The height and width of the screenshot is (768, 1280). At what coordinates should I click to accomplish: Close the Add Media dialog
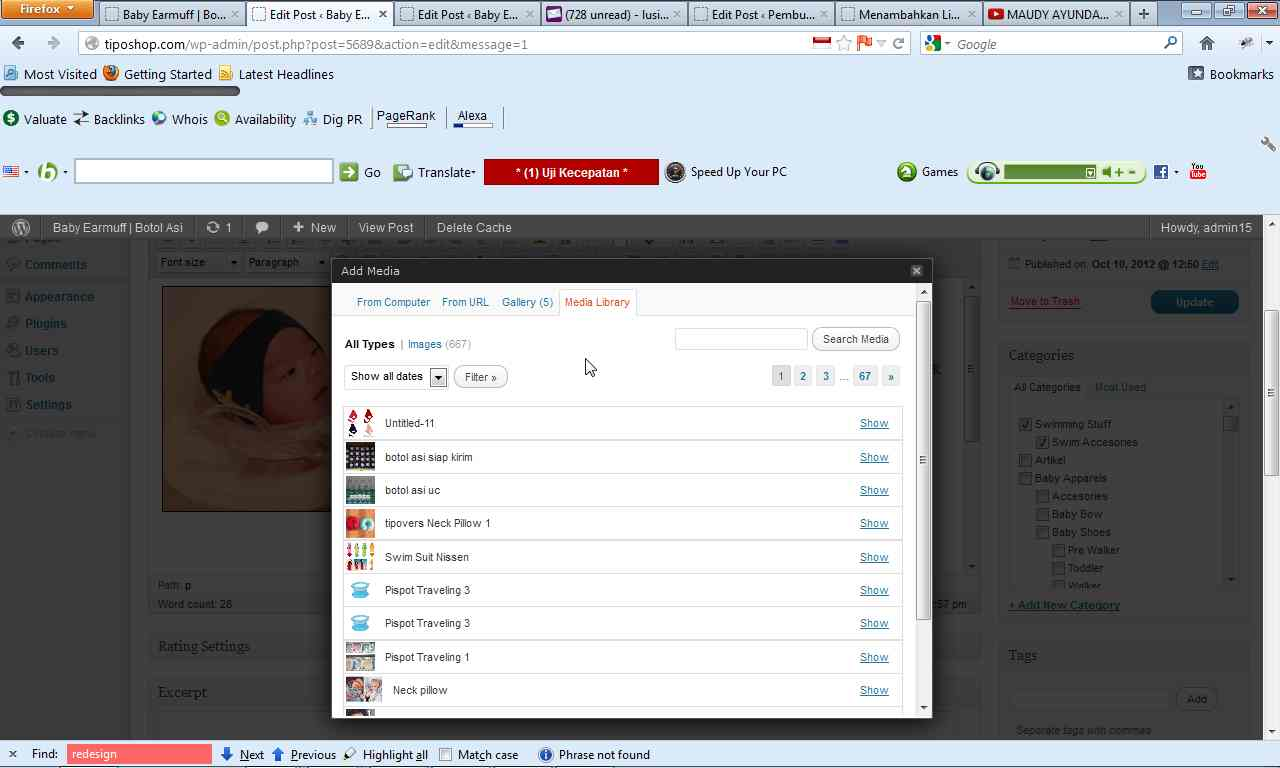(916, 271)
